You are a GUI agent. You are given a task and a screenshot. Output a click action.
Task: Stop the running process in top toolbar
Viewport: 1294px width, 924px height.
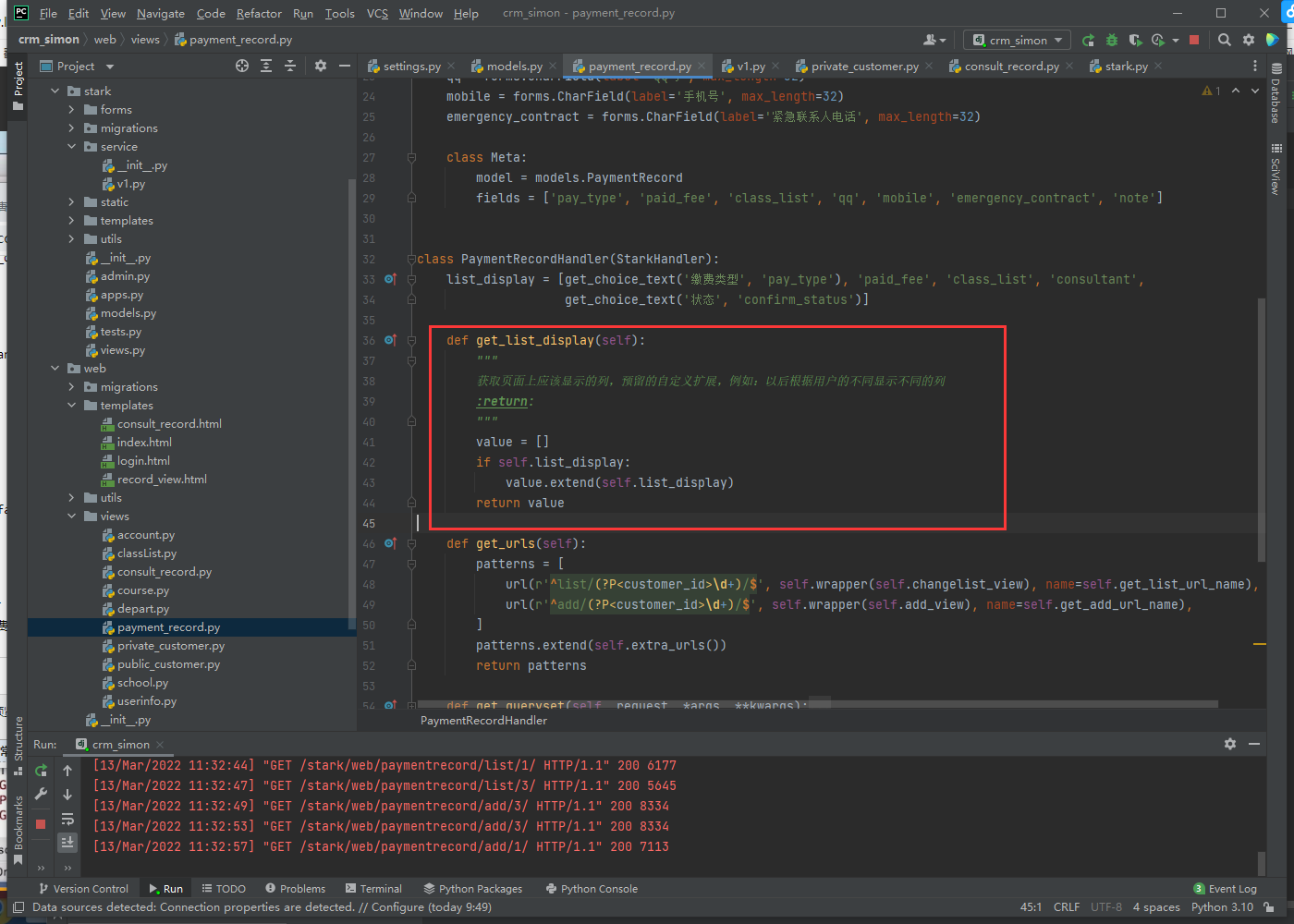[1194, 40]
